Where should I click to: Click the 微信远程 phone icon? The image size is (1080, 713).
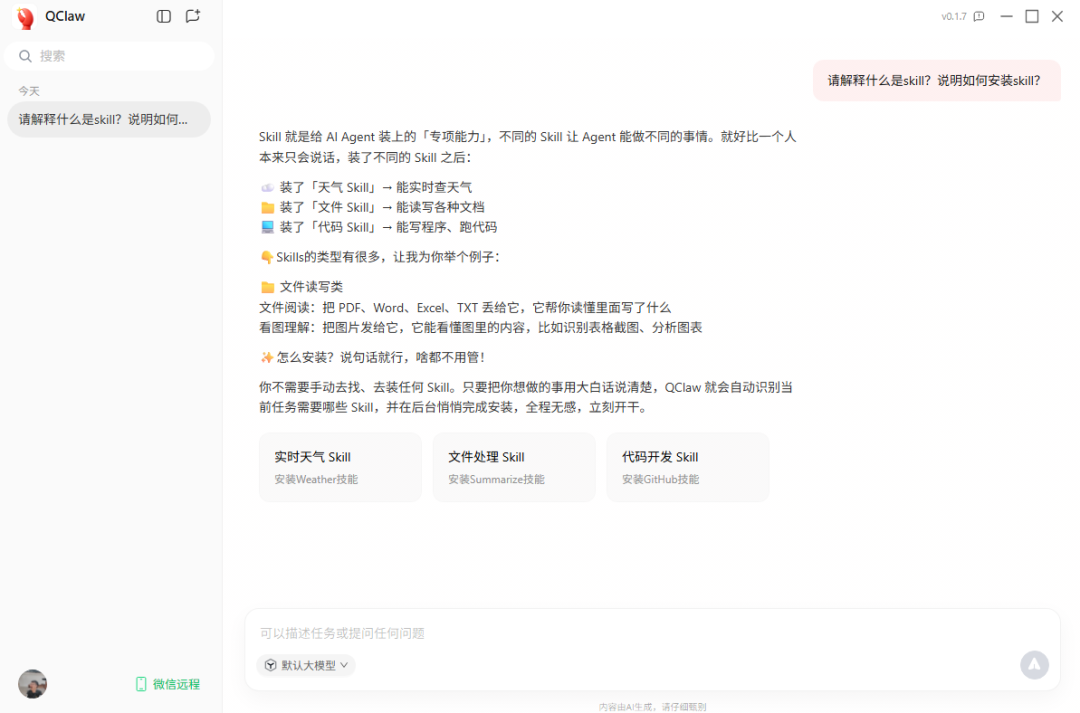(x=141, y=684)
